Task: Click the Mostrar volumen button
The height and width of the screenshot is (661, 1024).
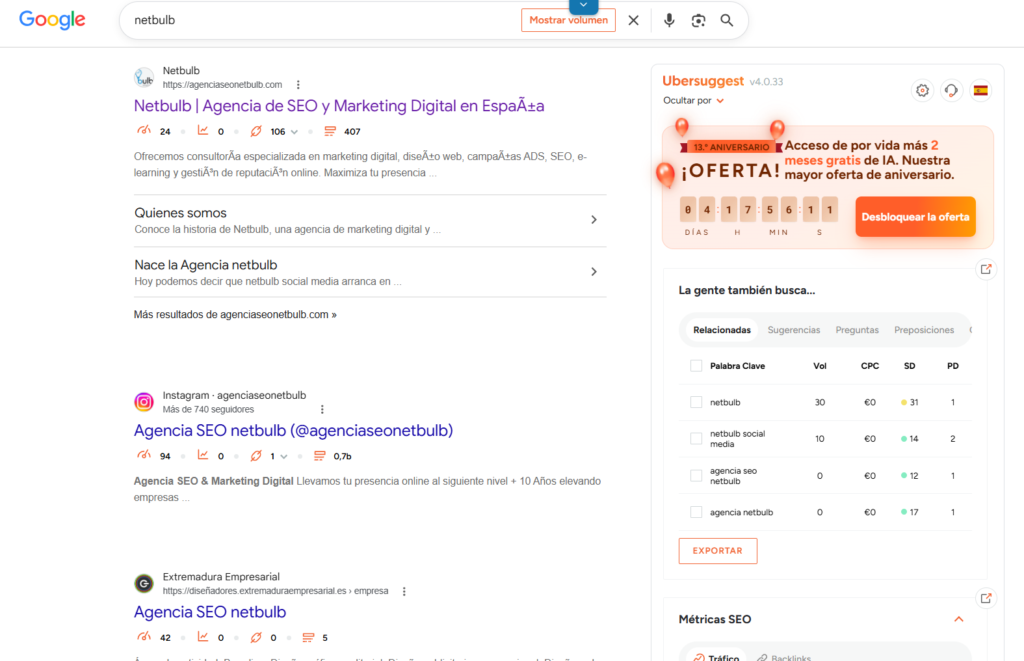Action: pos(568,20)
